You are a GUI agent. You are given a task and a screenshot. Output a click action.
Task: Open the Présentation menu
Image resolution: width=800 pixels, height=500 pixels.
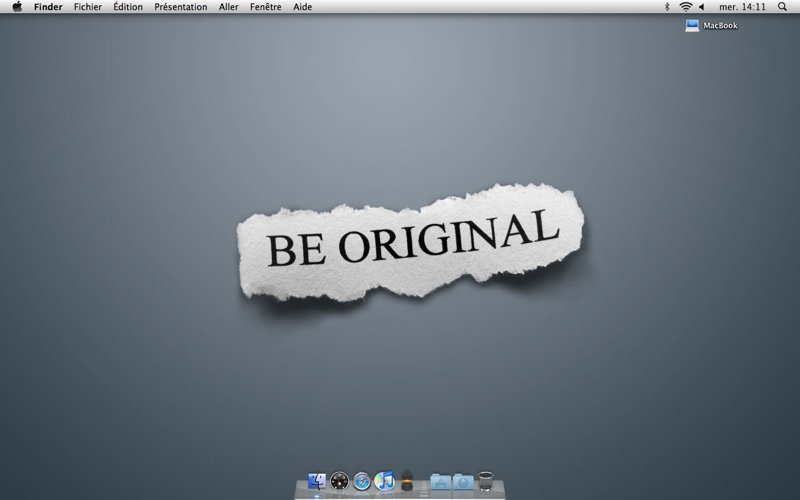coord(181,7)
